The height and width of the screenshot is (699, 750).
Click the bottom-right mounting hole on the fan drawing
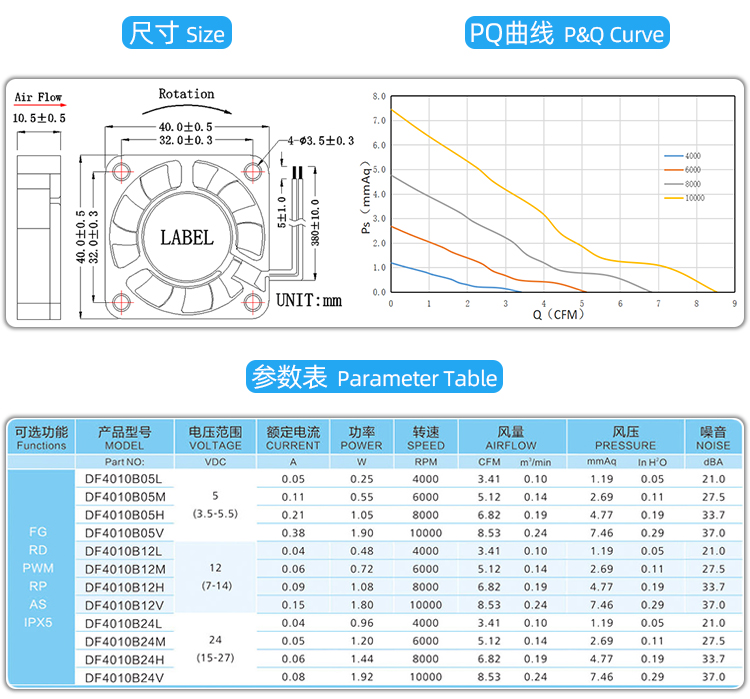250,299
